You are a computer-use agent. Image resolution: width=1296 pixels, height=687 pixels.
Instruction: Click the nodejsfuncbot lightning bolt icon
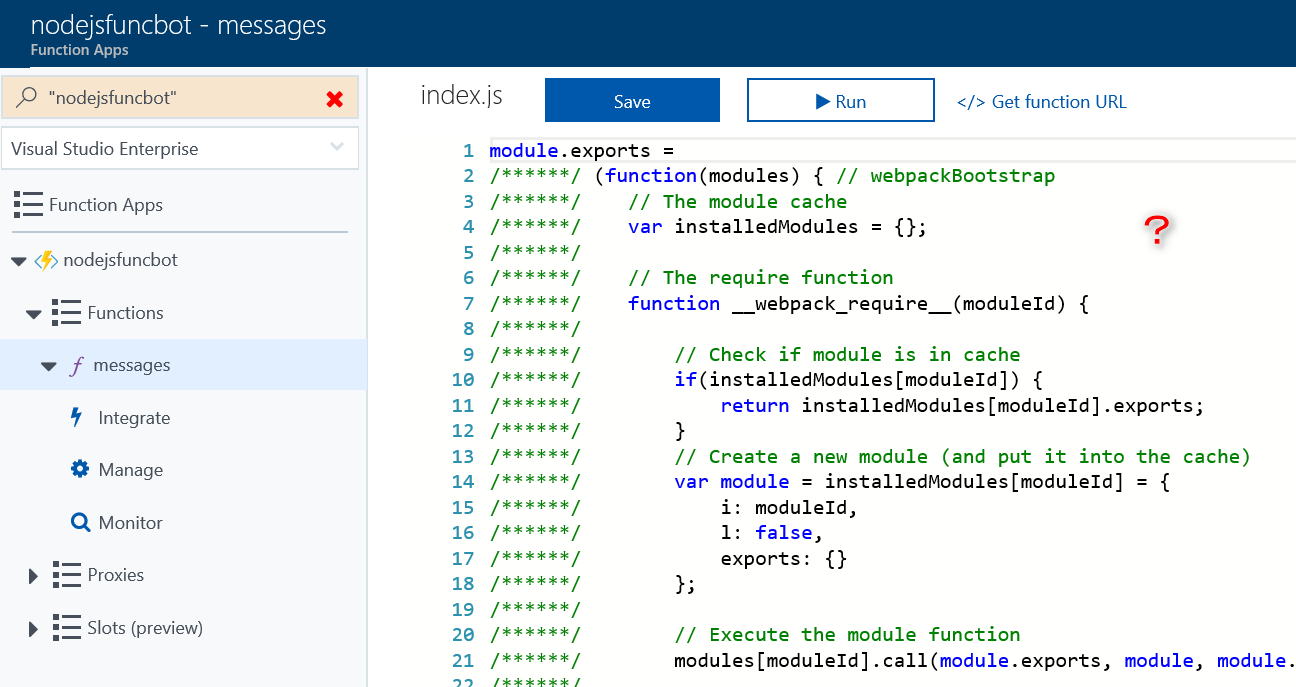pyautogui.click(x=46, y=260)
